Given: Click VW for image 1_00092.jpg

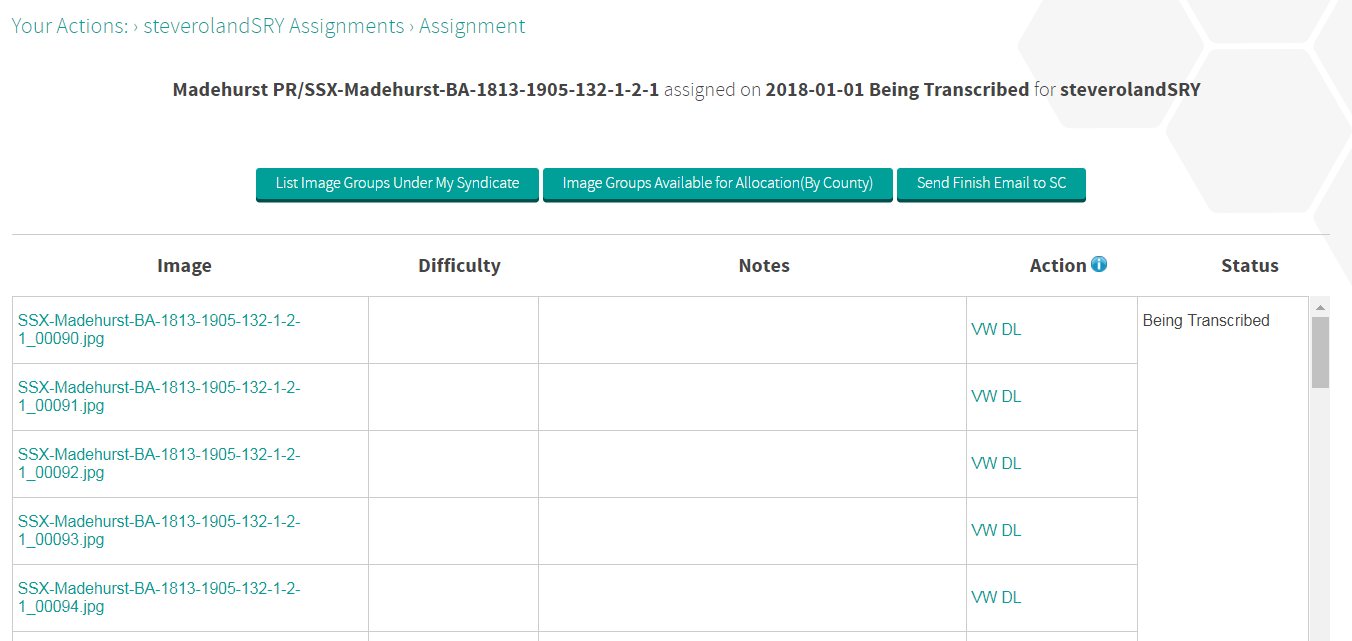Looking at the screenshot, I should 984,464.
